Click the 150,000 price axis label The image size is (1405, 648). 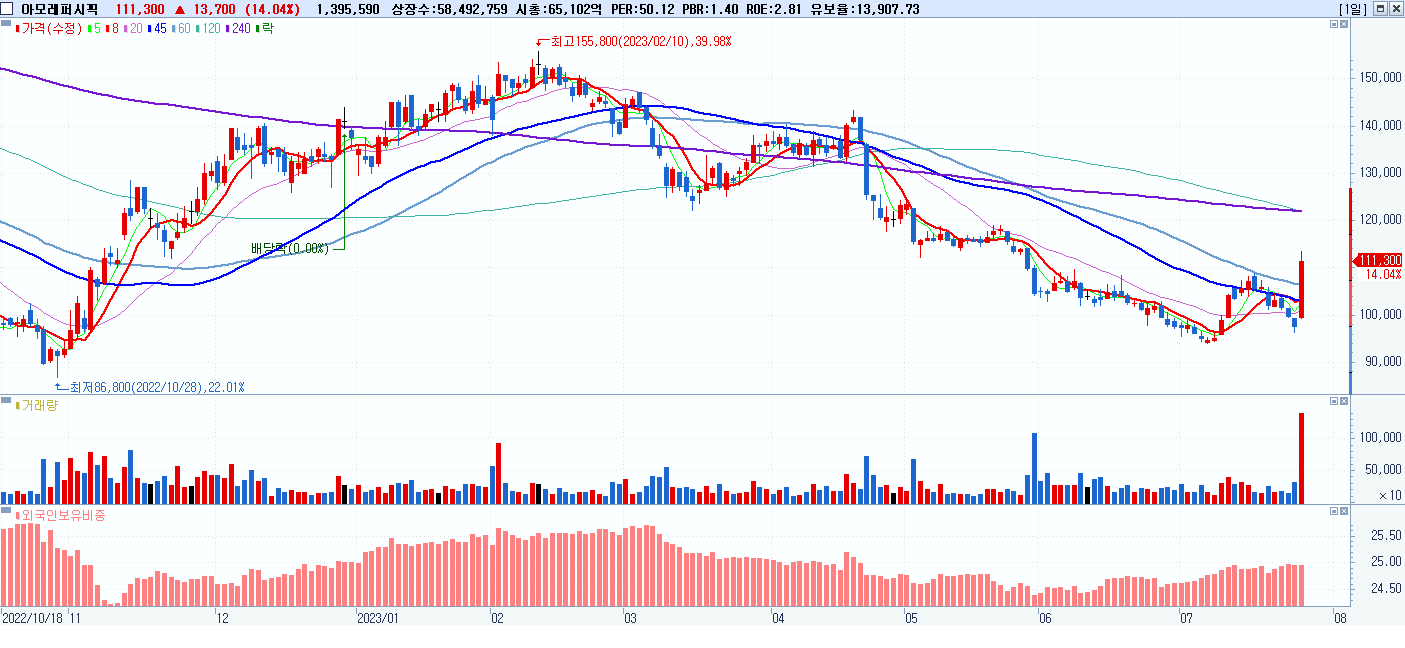click(x=1378, y=78)
